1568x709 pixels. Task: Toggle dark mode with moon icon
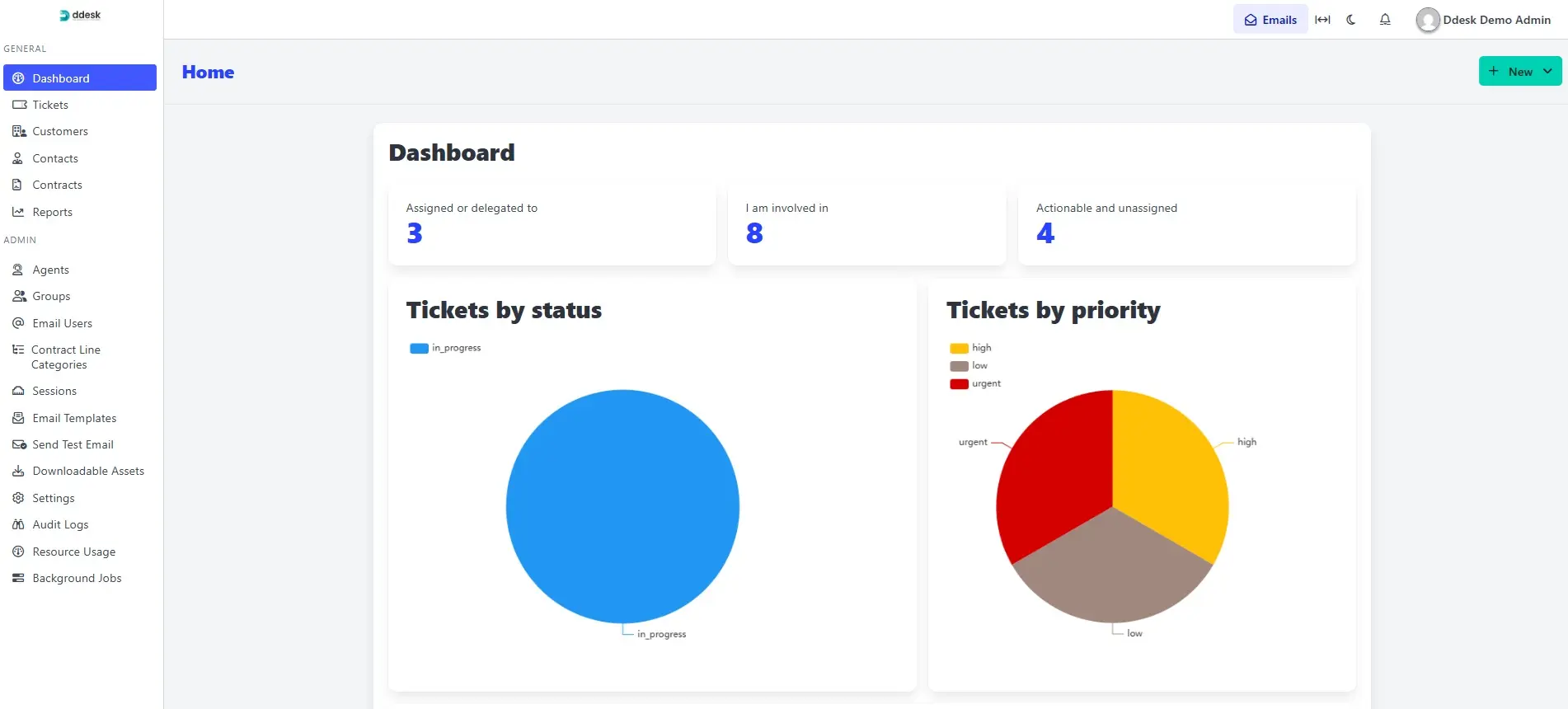1351,20
